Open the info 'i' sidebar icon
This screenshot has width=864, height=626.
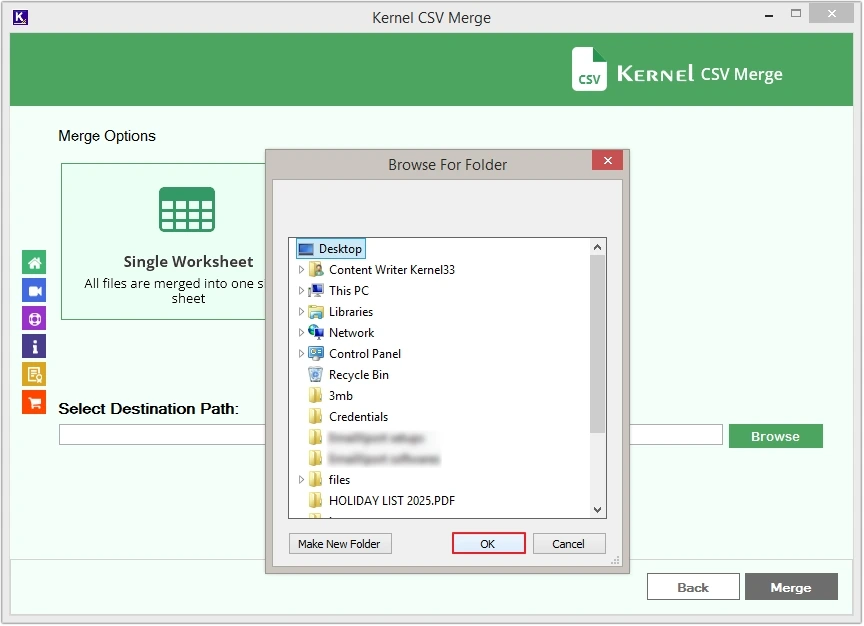[x=34, y=347]
